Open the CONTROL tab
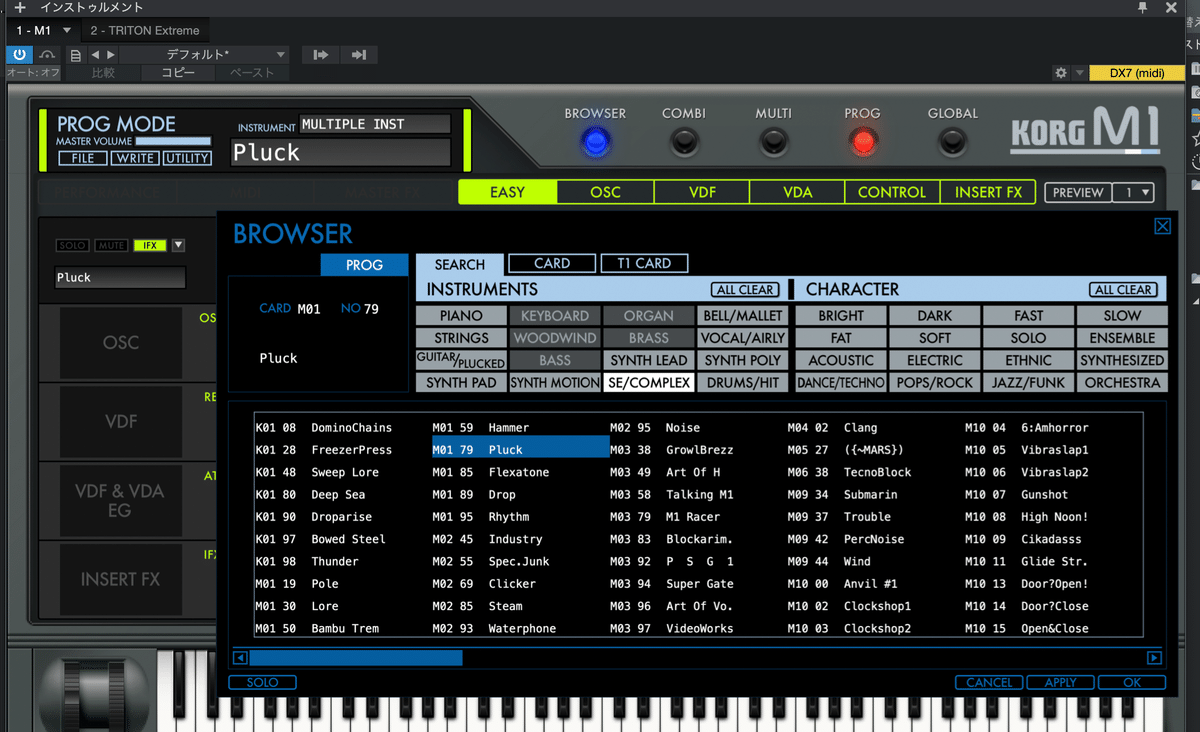1200x732 pixels. pos(892,192)
